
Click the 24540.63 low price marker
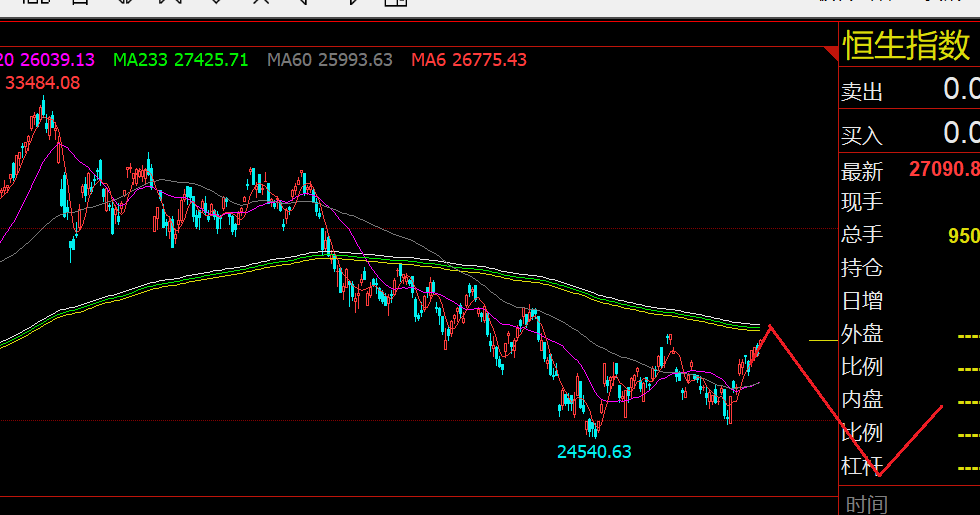(594, 452)
